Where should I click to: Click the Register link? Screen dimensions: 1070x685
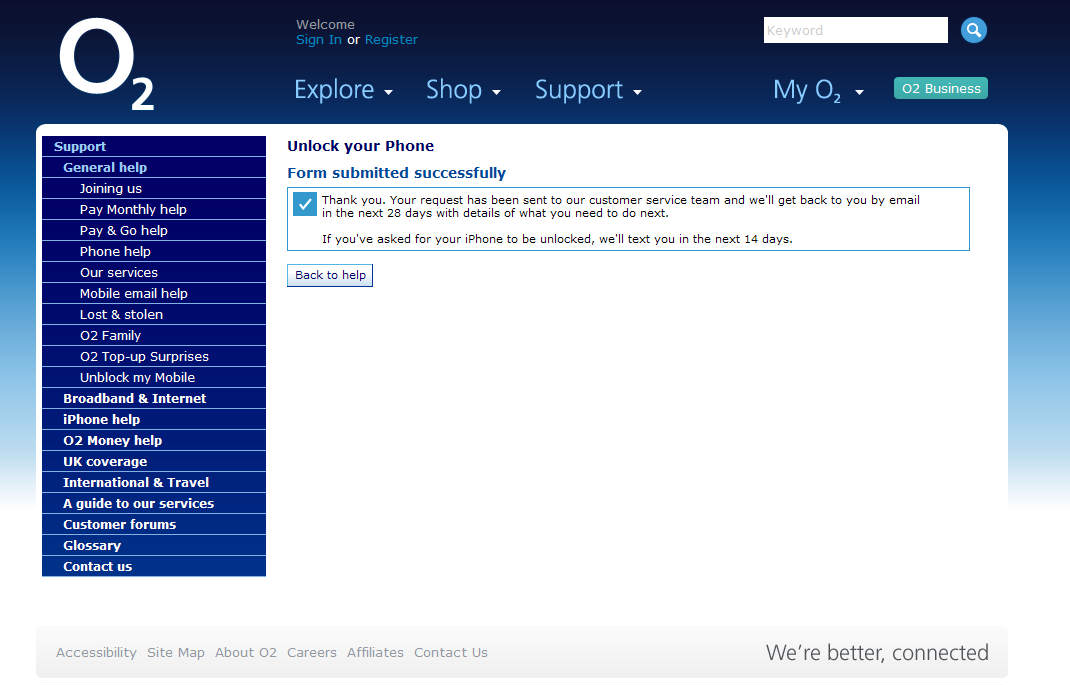(x=391, y=40)
